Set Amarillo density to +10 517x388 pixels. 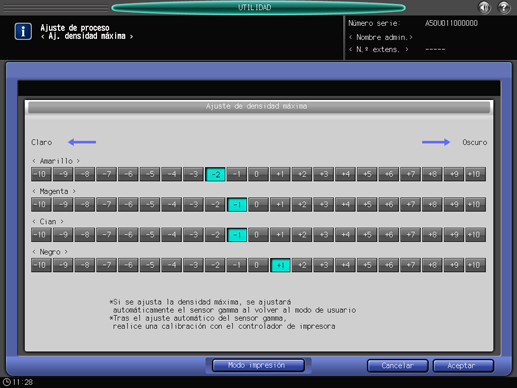(476, 174)
